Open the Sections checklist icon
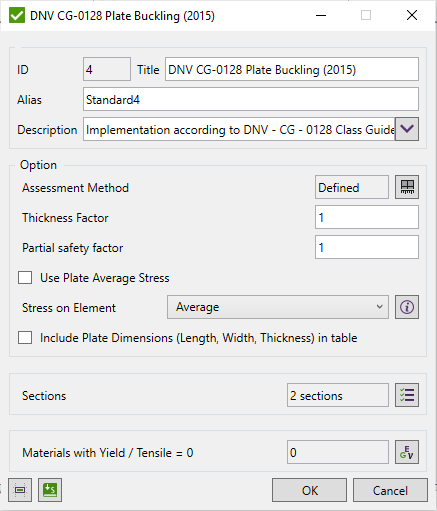Viewport: 437px width, 511px height. coord(407,395)
